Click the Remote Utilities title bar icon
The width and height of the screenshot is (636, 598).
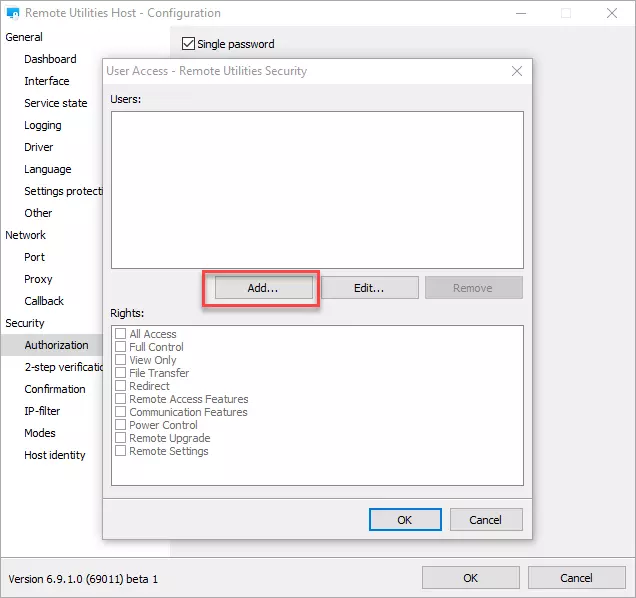pyautogui.click(x=13, y=14)
